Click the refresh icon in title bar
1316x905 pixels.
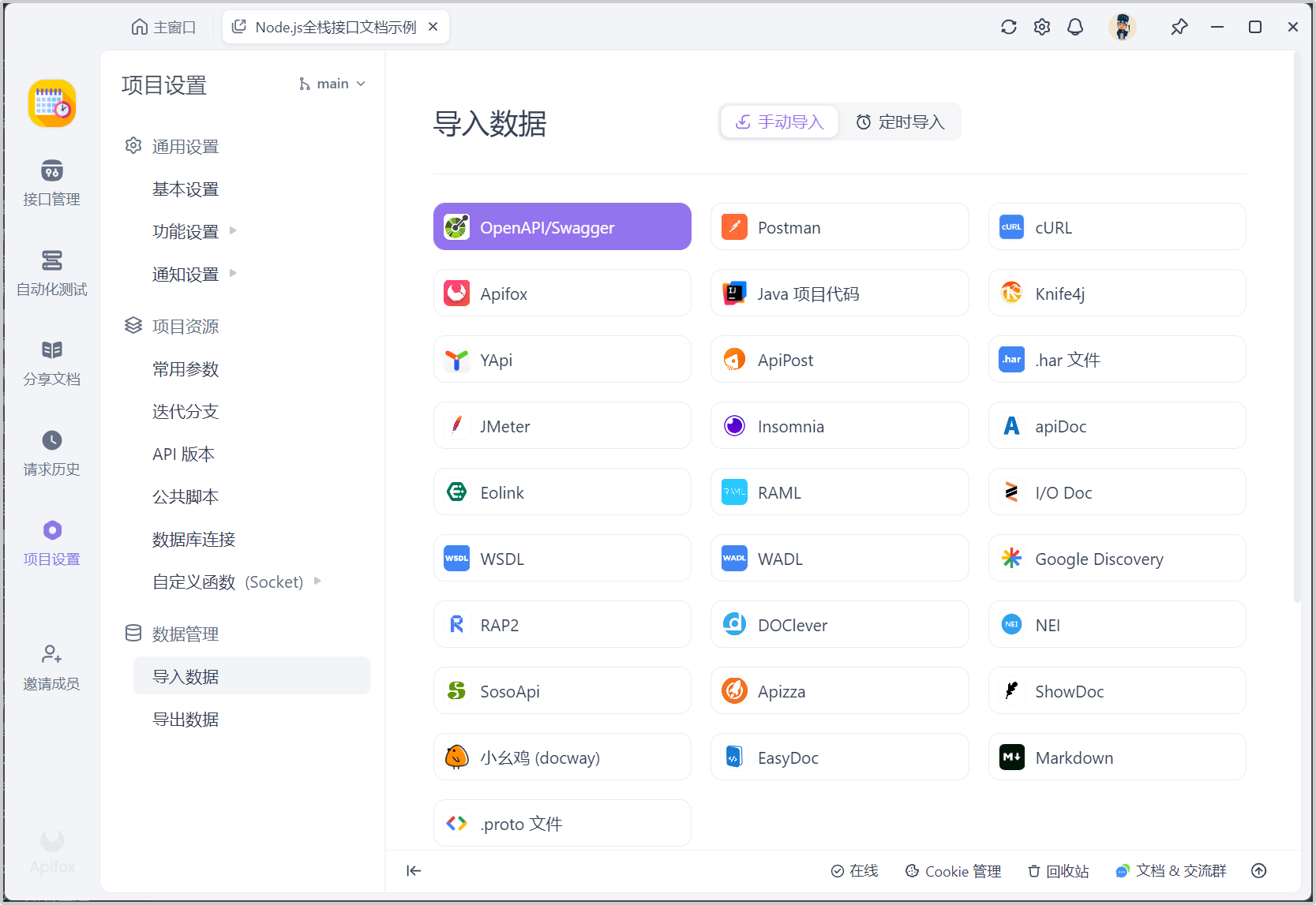1009,27
